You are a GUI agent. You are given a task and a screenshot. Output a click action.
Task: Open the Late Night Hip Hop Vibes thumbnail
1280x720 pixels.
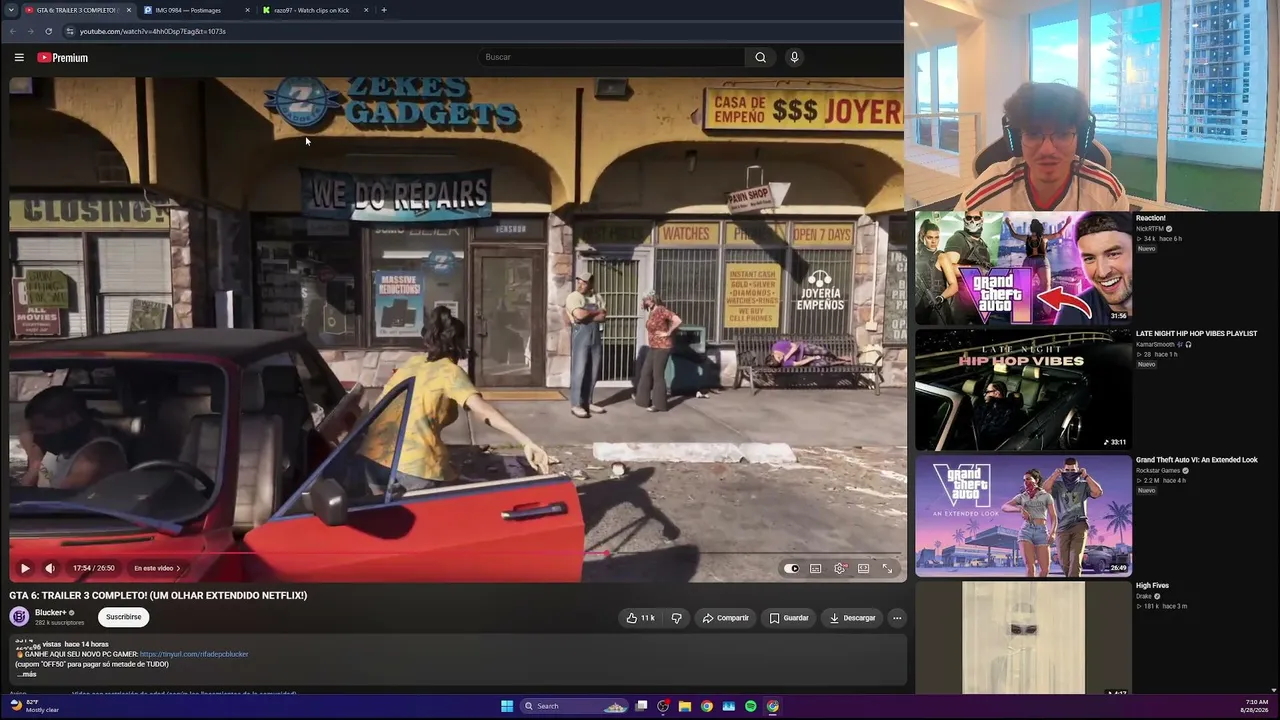pyautogui.click(x=1023, y=389)
